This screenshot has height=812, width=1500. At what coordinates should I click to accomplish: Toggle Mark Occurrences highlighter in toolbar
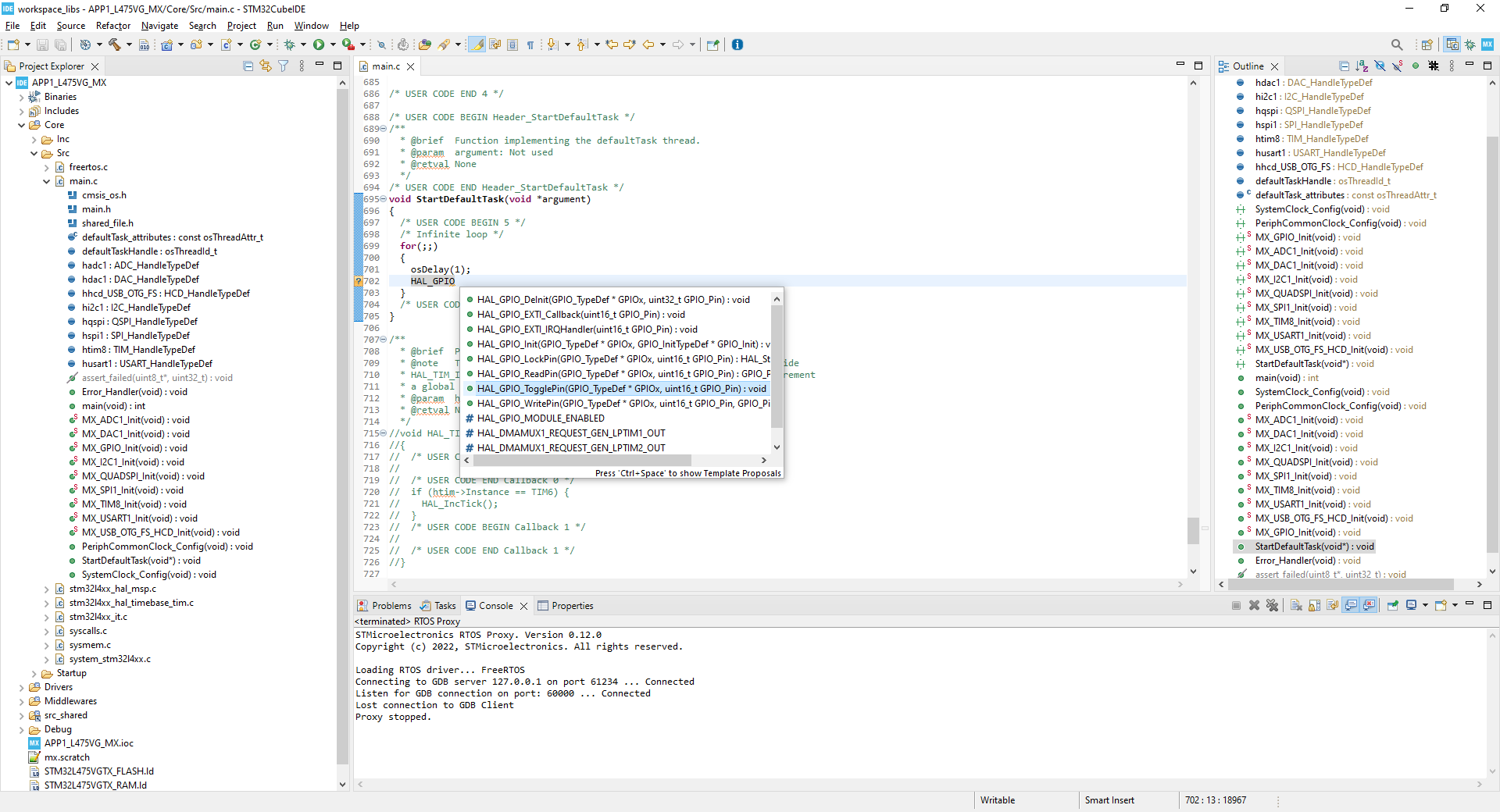(477, 45)
